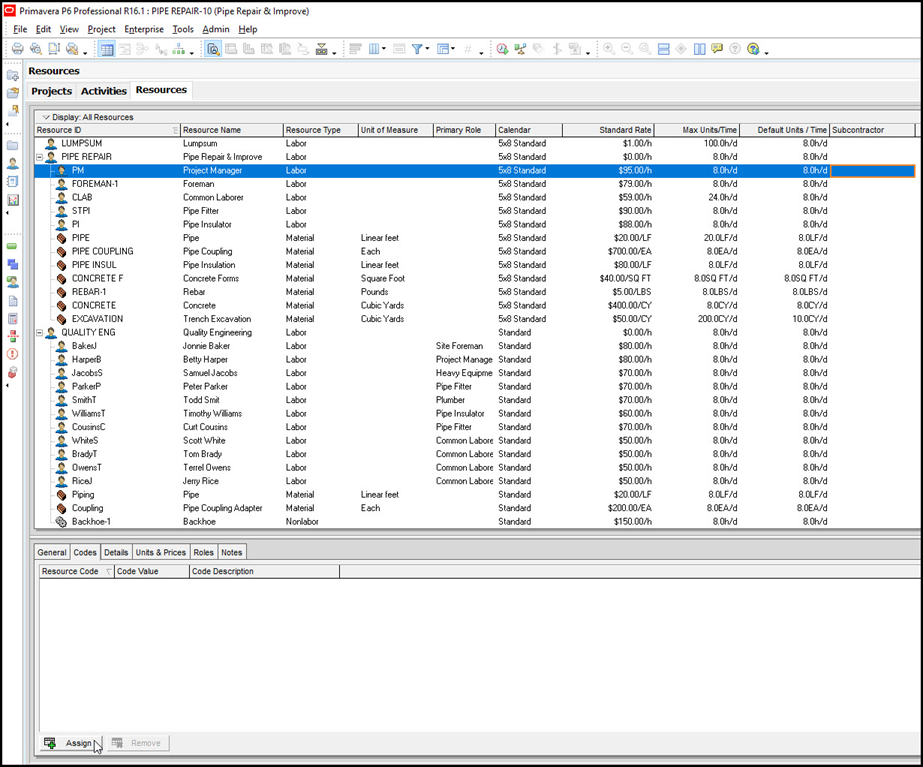Click the Print icon in toolbar
The width and height of the screenshot is (923, 767).
coord(18,49)
